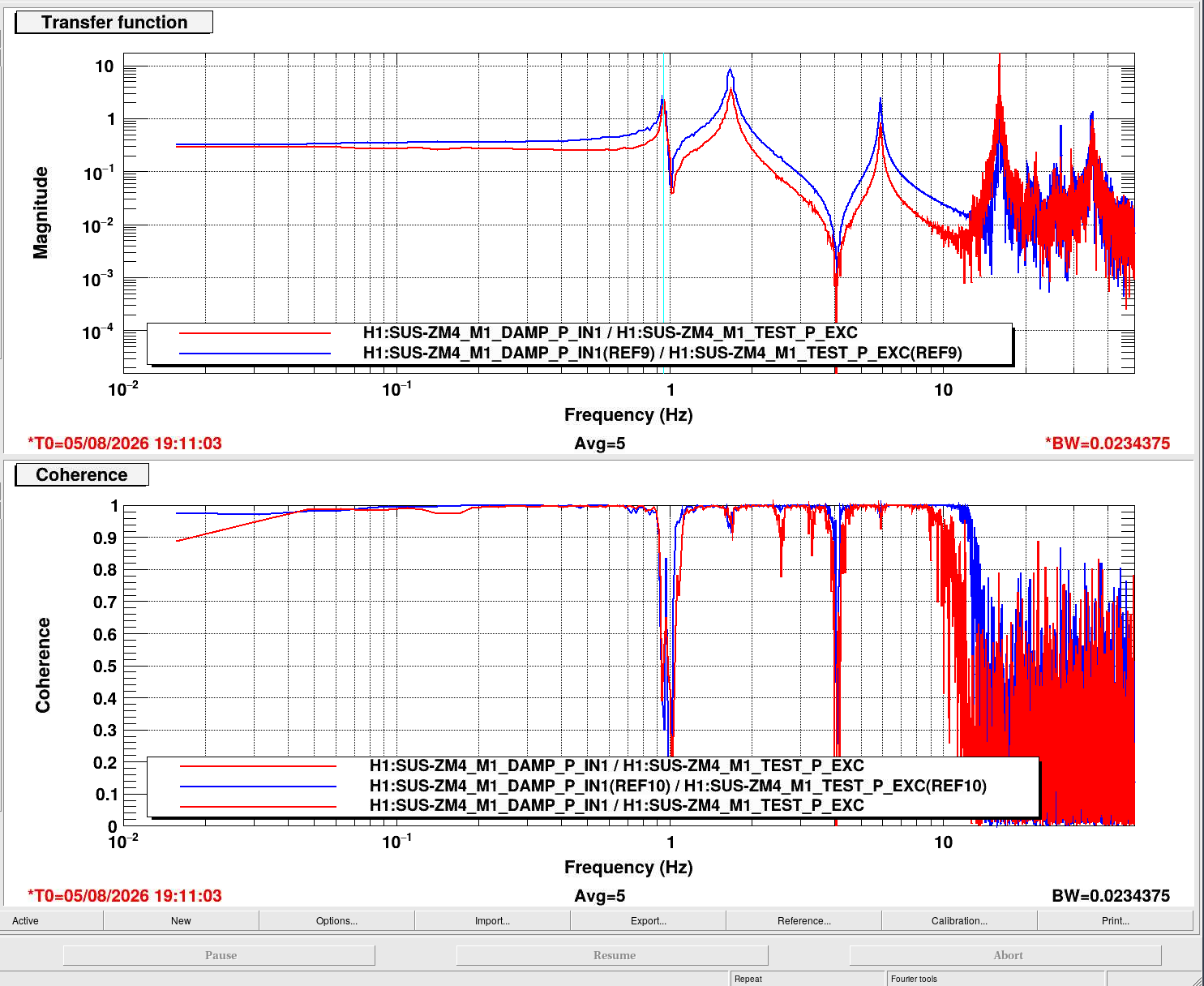The width and height of the screenshot is (1204, 986).
Task: Select the Repeat option
Action: tap(807, 979)
